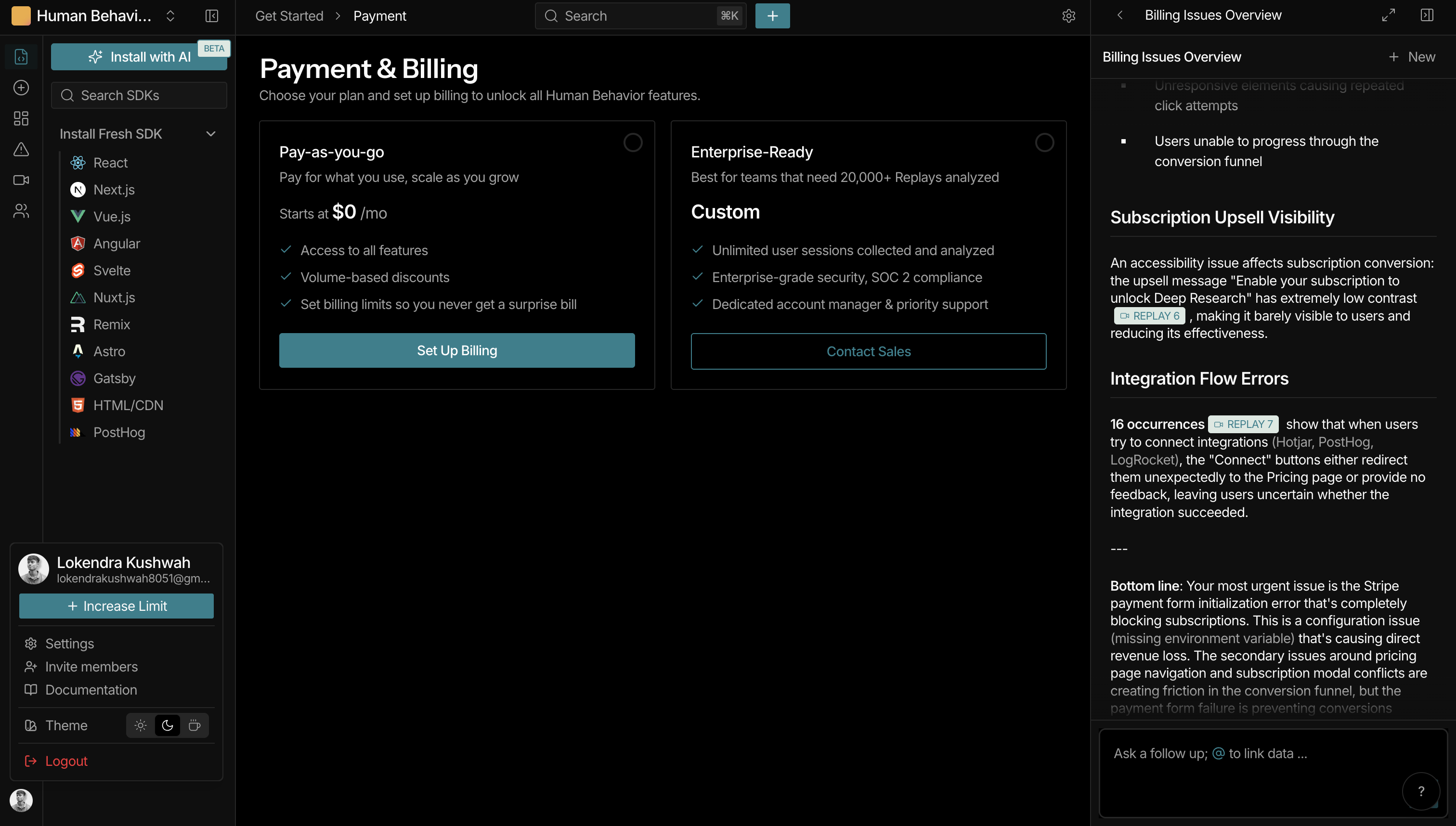
Task: Click Invite members
Action: (x=80, y=667)
